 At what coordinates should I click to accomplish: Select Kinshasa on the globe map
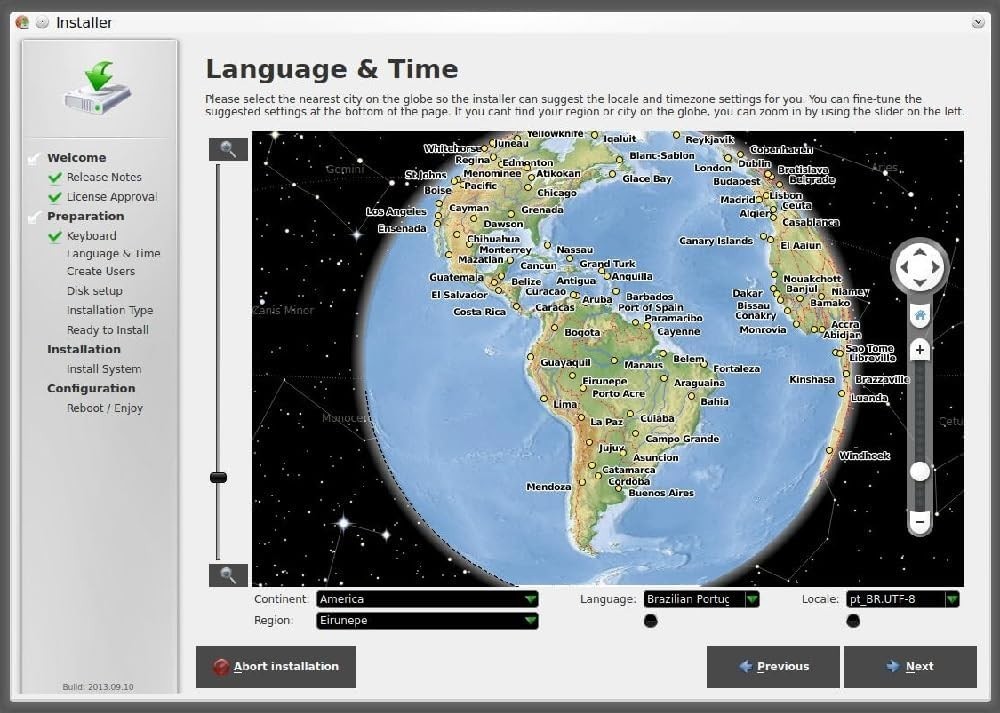tap(812, 379)
